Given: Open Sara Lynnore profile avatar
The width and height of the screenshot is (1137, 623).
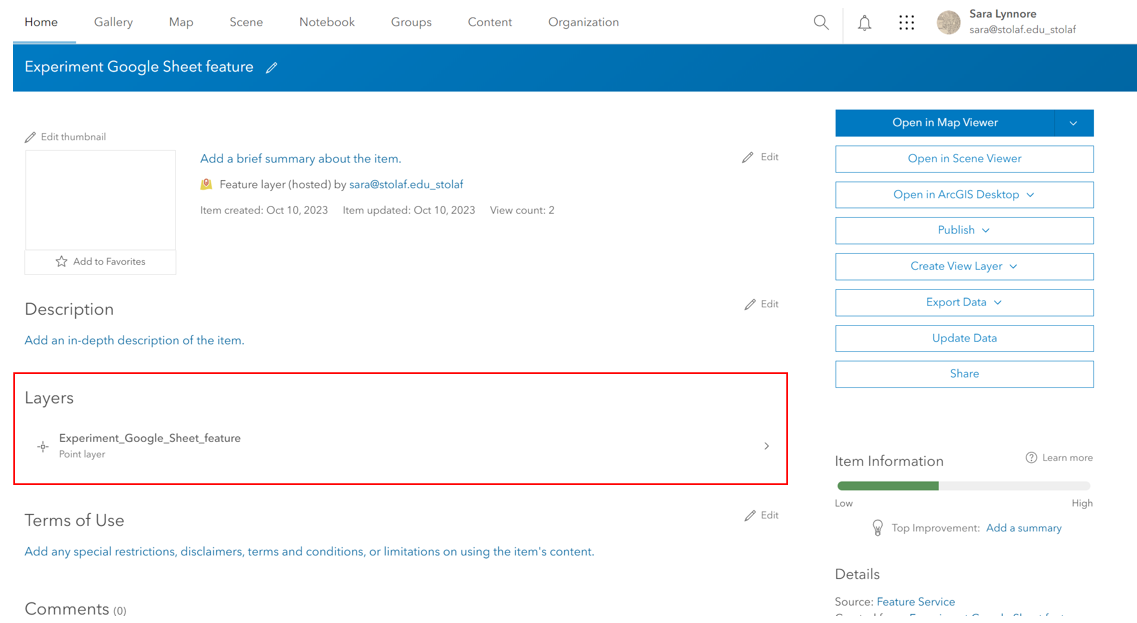Looking at the screenshot, I should [948, 22].
